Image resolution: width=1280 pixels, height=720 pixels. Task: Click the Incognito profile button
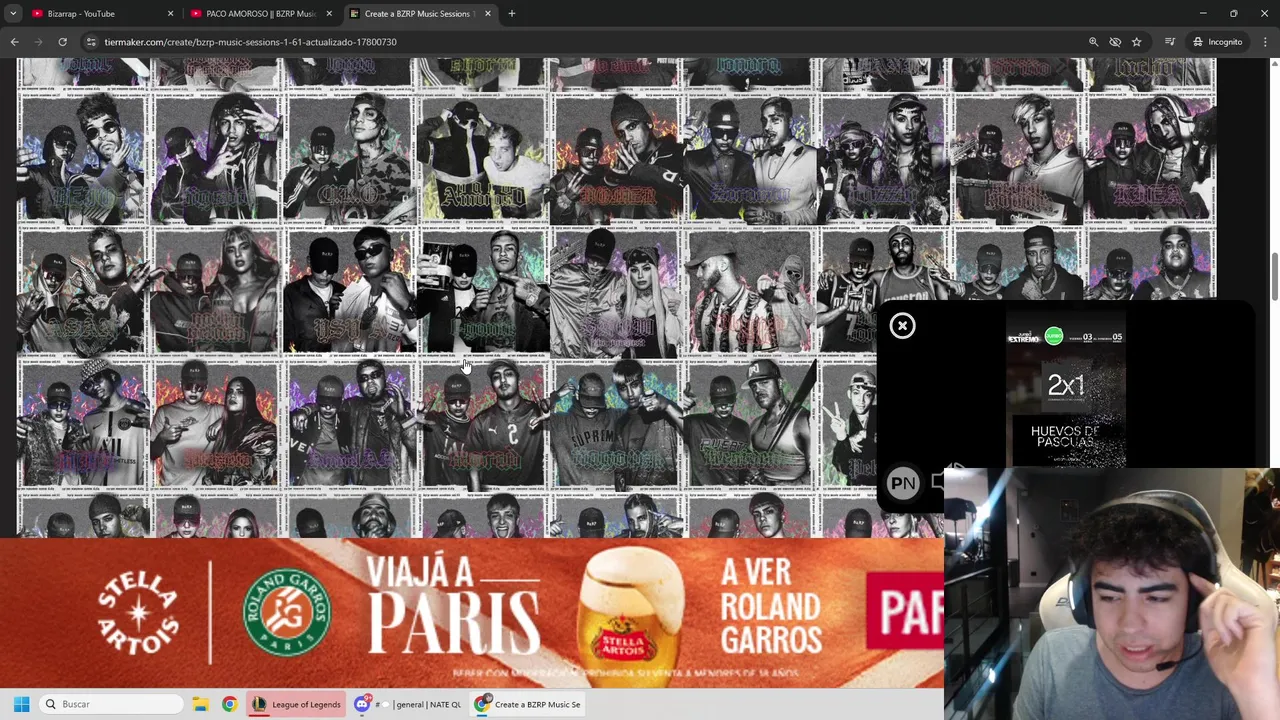(x=1216, y=42)
